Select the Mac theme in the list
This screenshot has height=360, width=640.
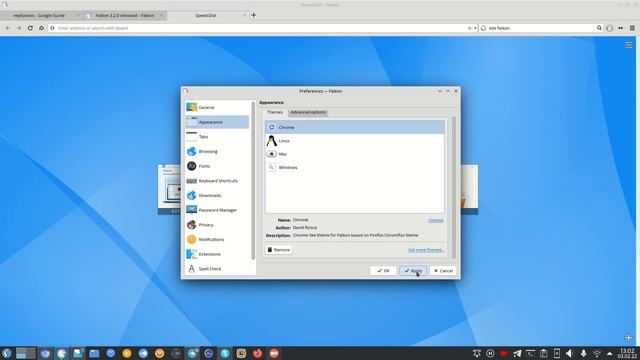(355, 154)
